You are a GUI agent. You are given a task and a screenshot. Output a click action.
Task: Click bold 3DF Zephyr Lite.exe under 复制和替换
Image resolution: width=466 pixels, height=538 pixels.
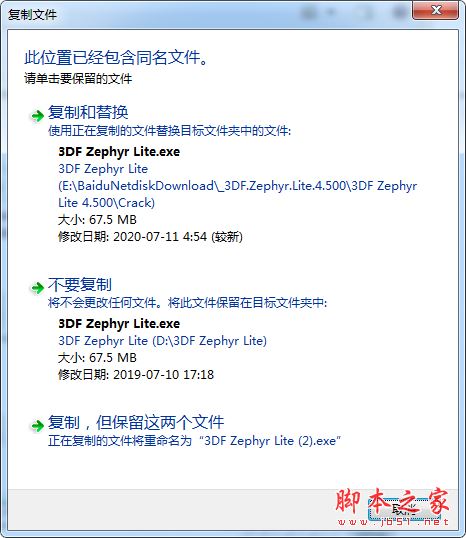tap(119, 152)
